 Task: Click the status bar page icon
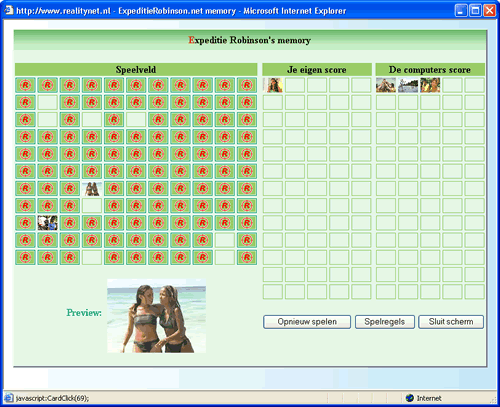click(9, 398)
